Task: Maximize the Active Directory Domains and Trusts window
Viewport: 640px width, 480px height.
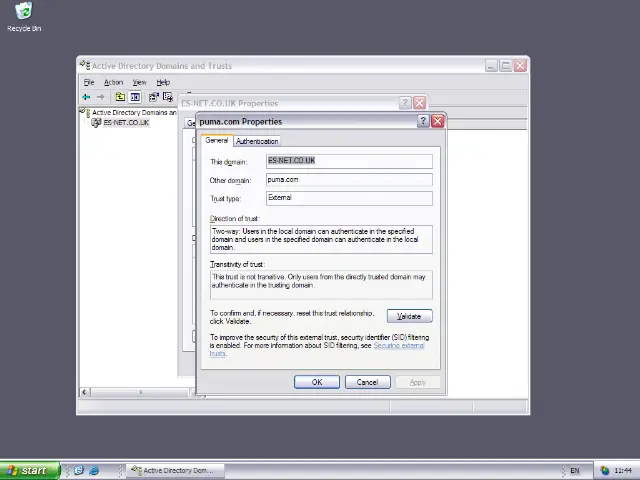Action: [x=506, y=65]
